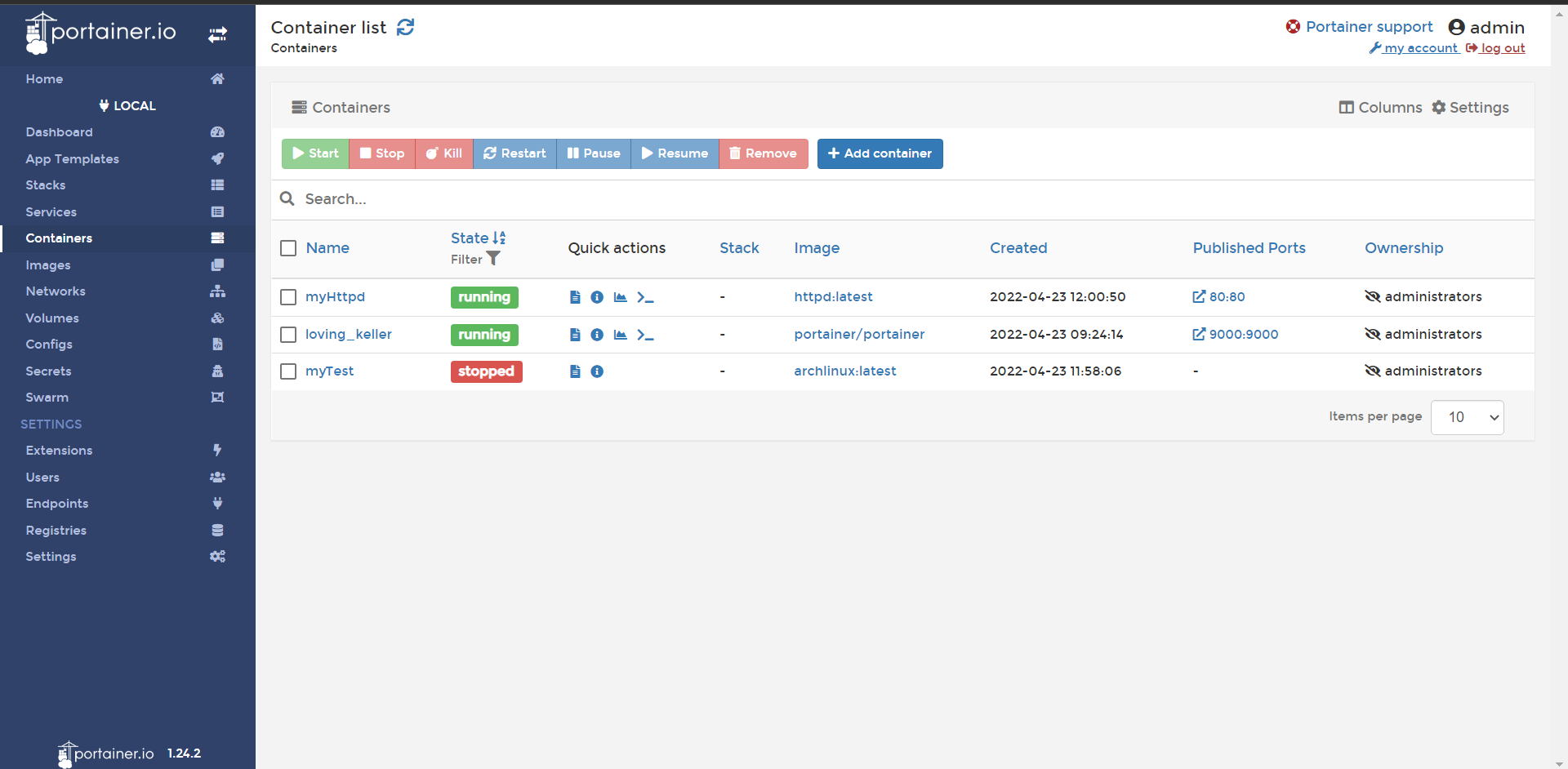
Task: Click Add container button
Action: (880, 153)
